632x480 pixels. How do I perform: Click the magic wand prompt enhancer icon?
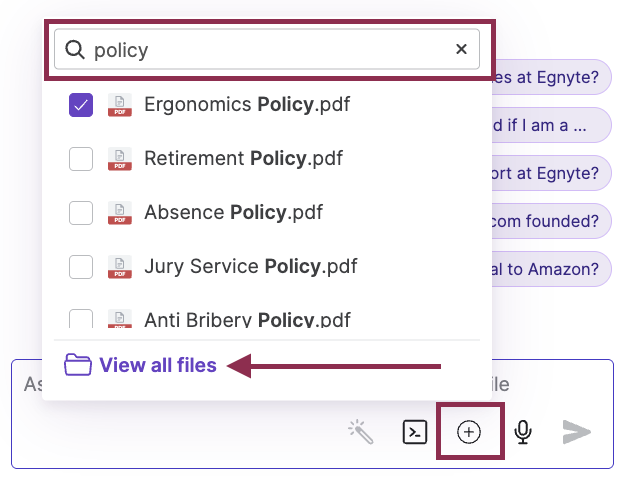click(x=361, y=432)
